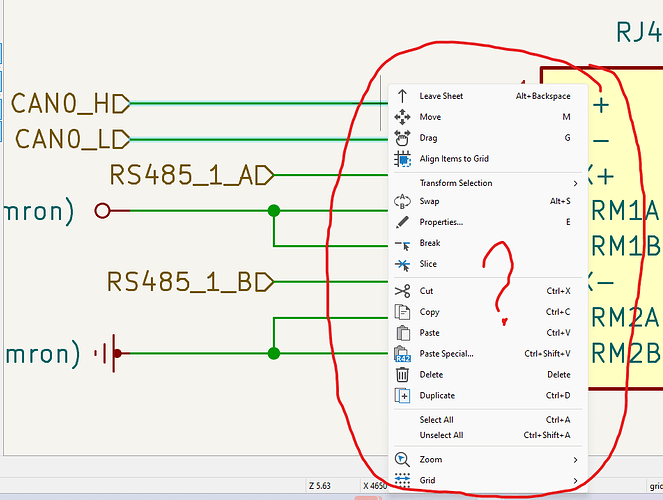The height and width of the screenshot is (500, 663).
Task: Select the Slice menu entry
Action: tap(488, 264)
